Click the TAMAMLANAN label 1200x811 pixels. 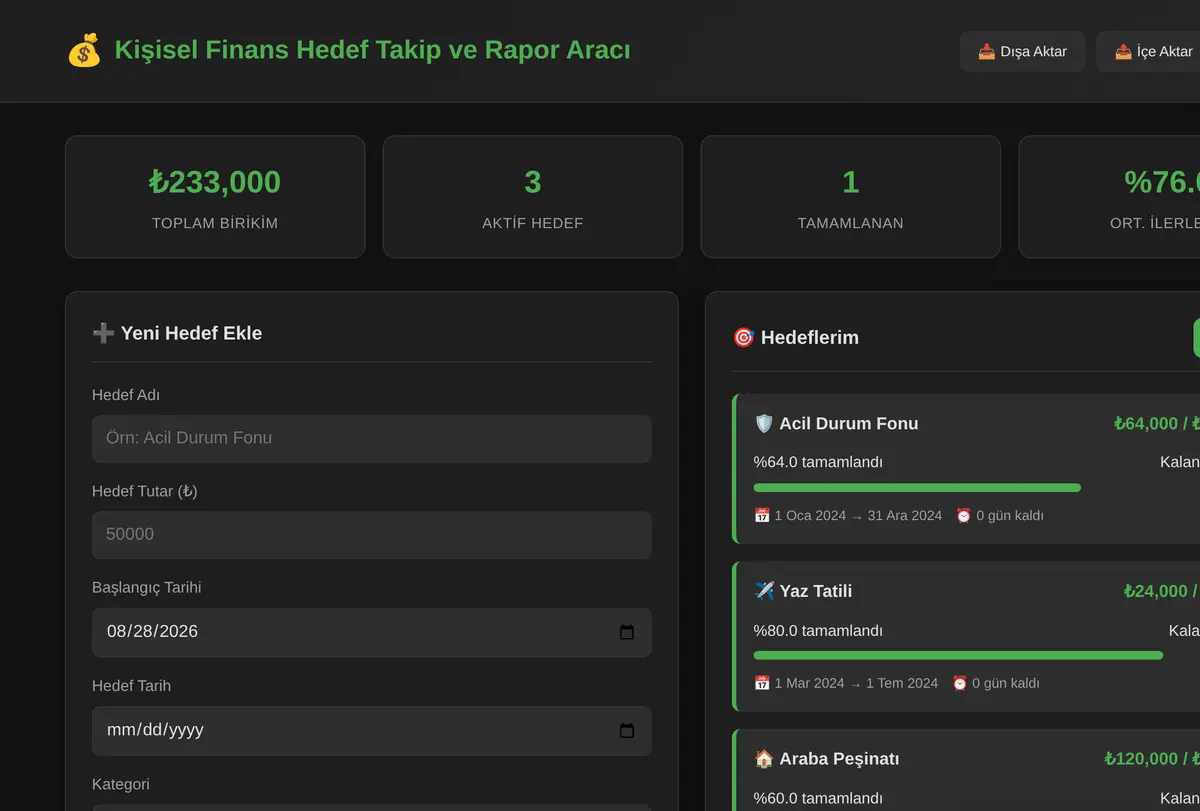(x=851, y=223)
